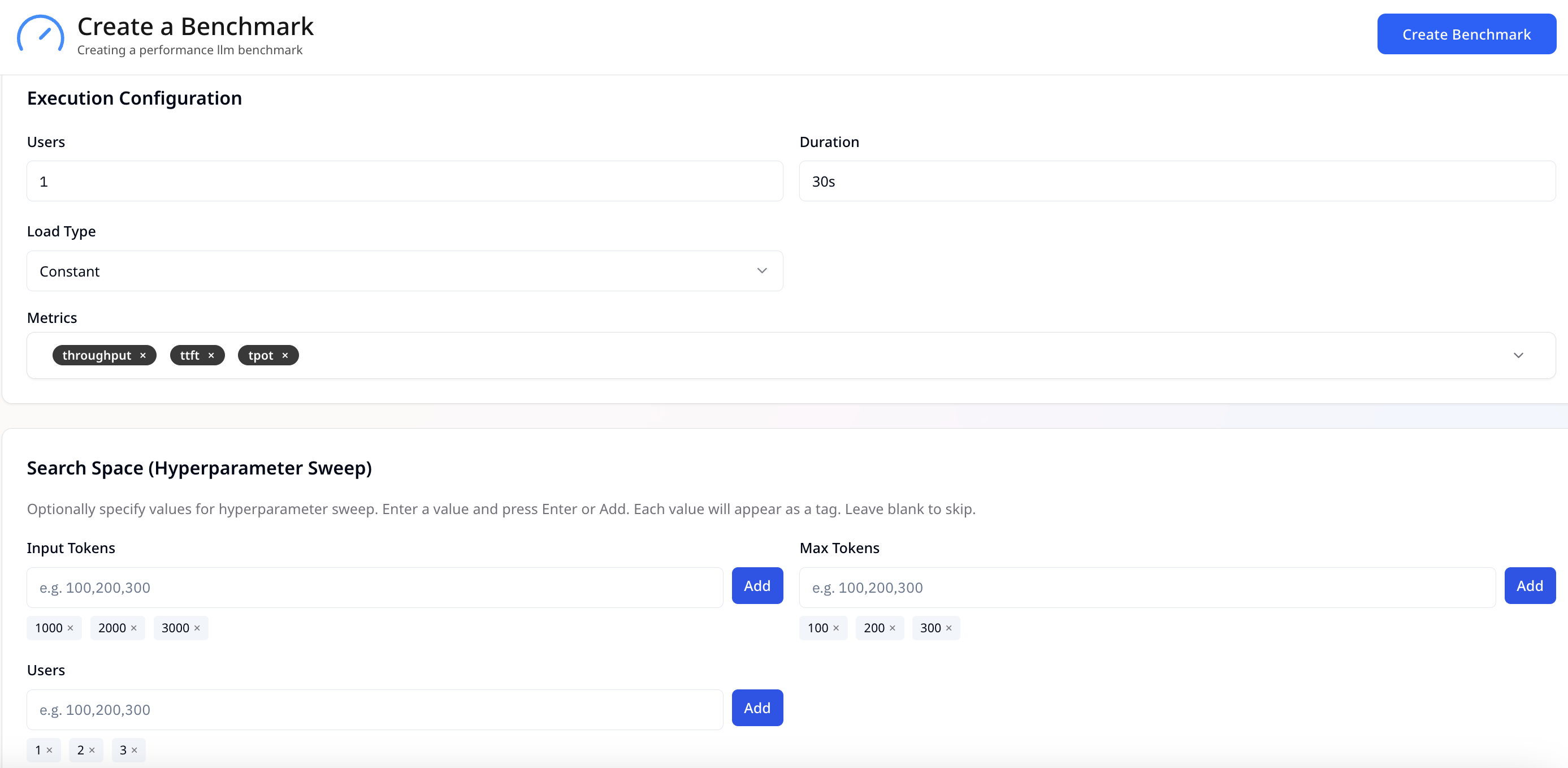The height and width of the screenshot is (768, 1568).
Task: Expand the Metrics multi-select chevron
Action: point(1518,356)
